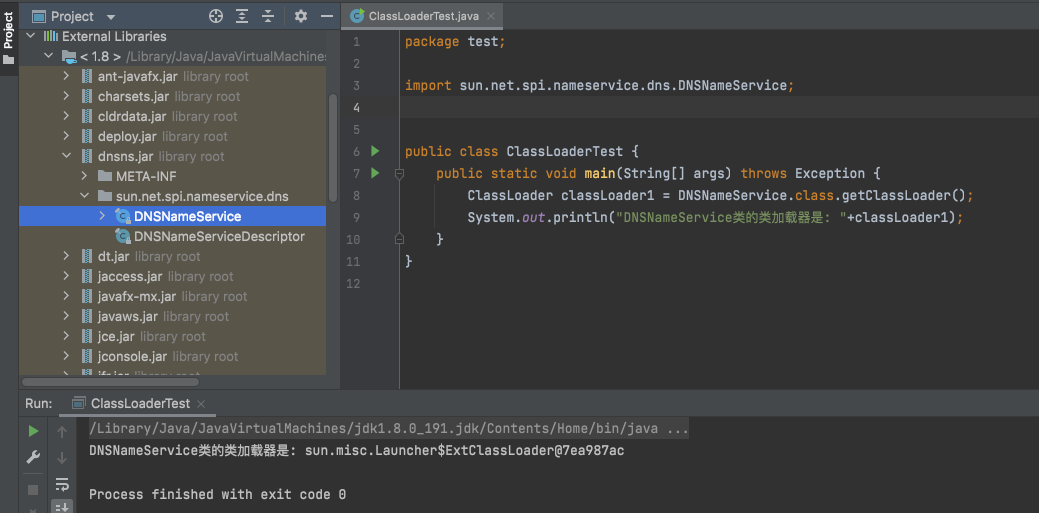Screen dimensions: 1039x513
Task: Click the dnsns.jar archive icon
Action: coord(87,156)
